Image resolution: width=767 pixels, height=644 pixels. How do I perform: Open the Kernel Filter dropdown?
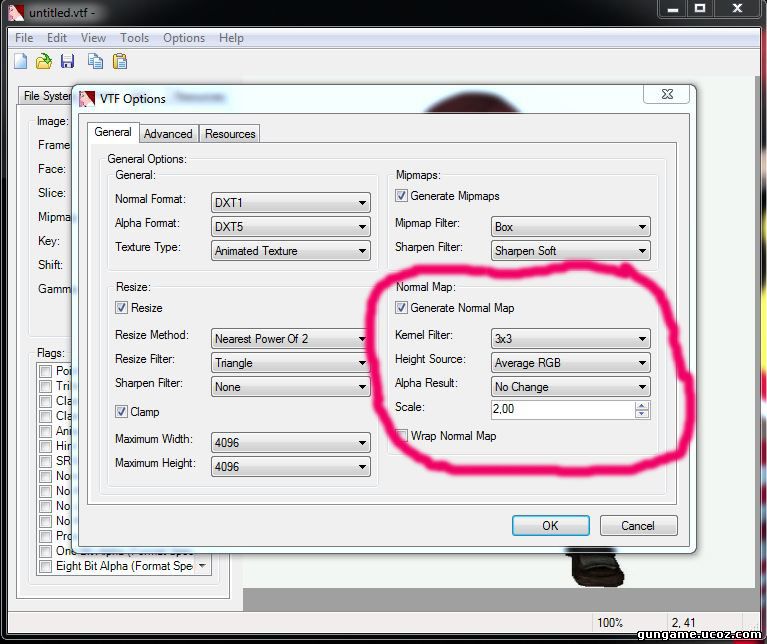(570, 338)
